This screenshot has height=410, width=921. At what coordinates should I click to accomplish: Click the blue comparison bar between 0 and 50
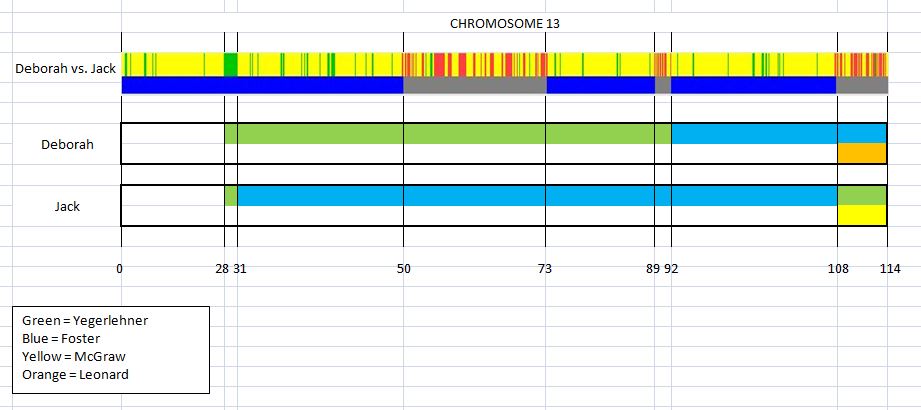[262, 86]
